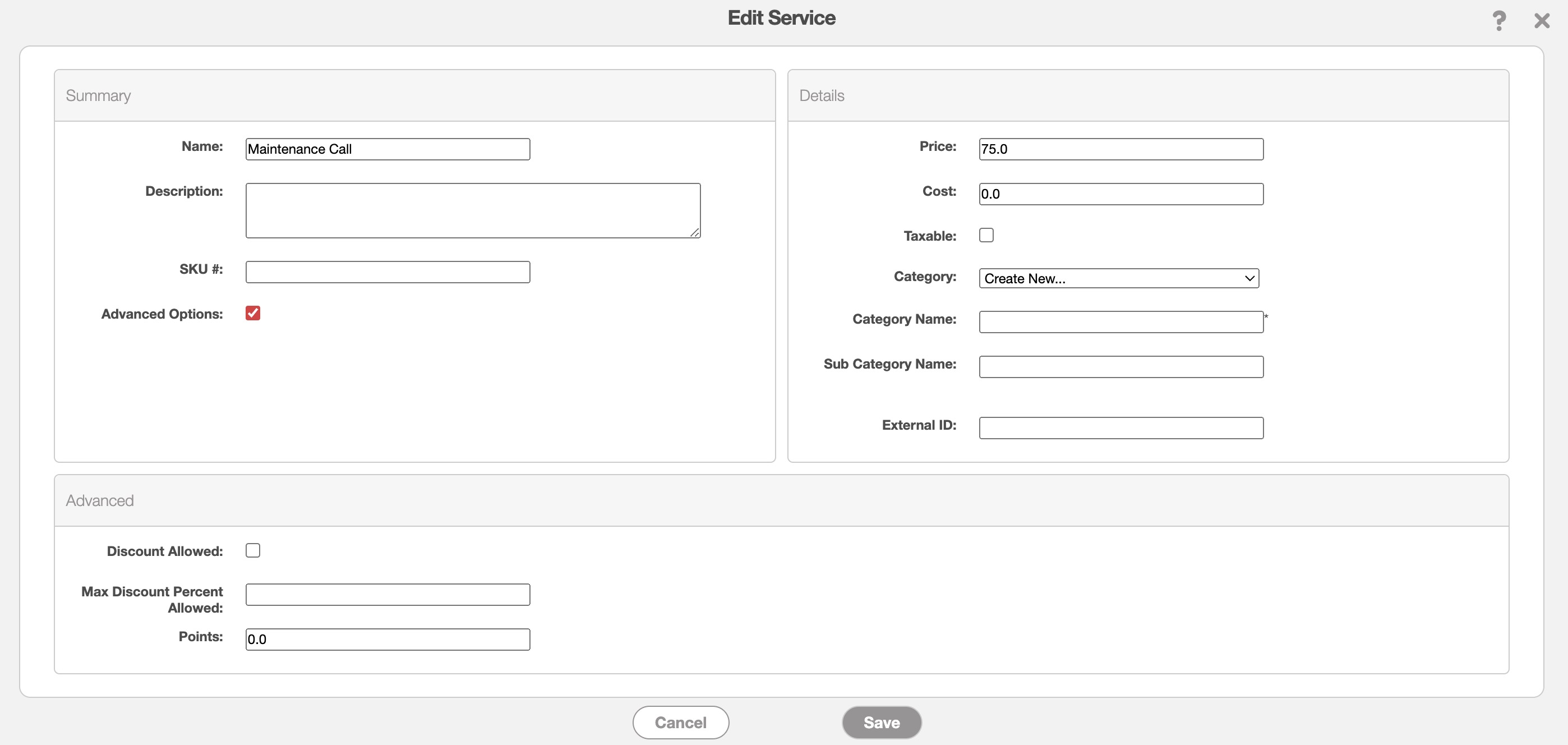Grab the Description resize handle
The height and width of the screenshot is (745, 1568).
click(694, 232)
